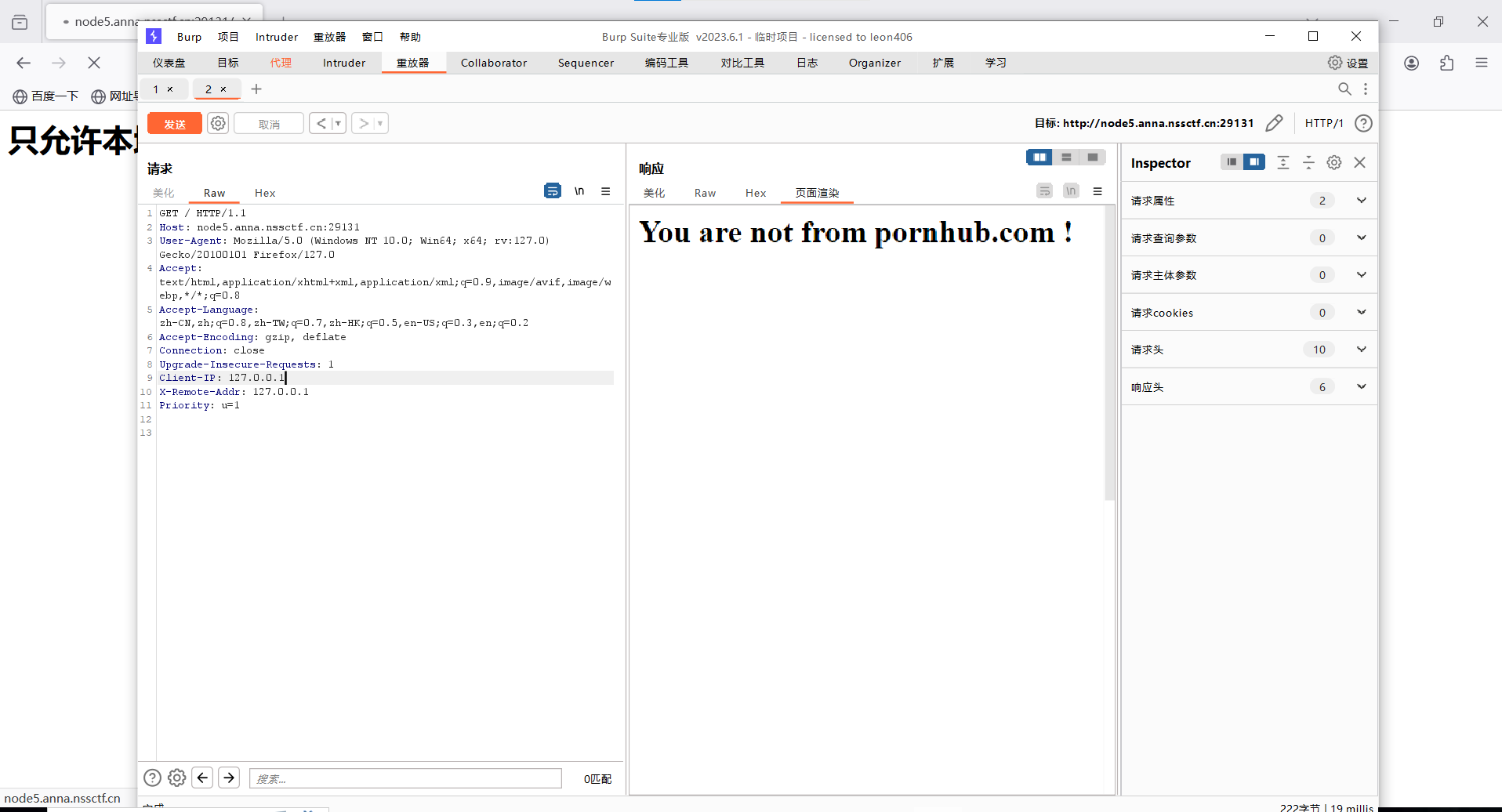
Task: Open request send settings gear
Action: coord(218,123)
